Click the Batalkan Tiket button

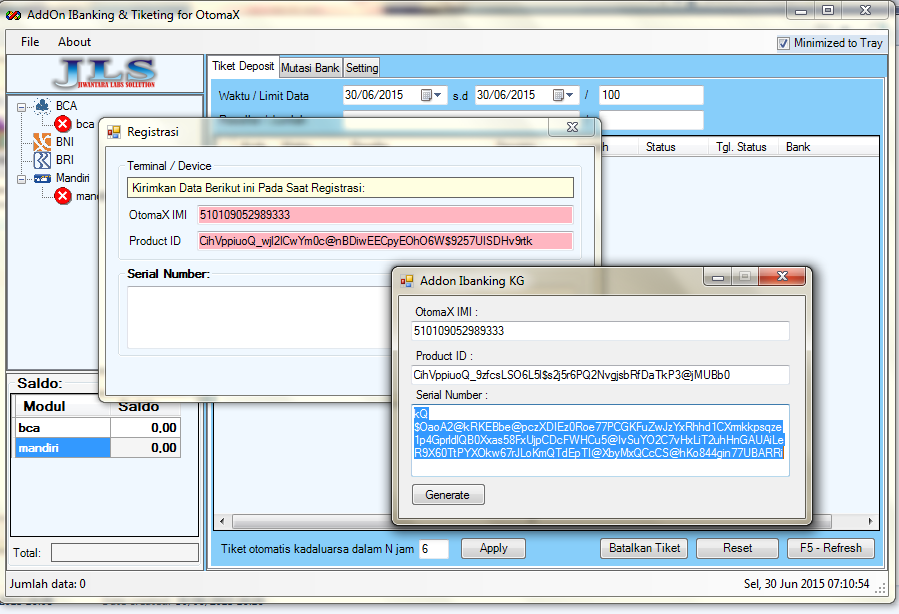(x=644, y=548)
